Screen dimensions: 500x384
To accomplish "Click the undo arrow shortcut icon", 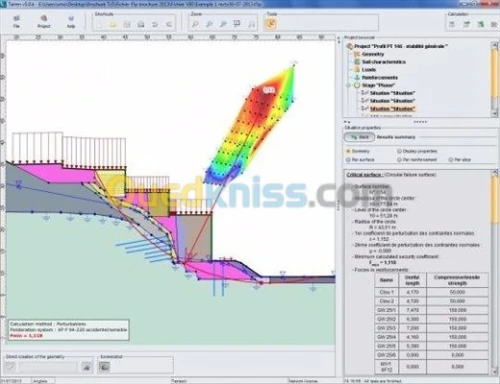I will pyautogui.click(x=155, y=24).
